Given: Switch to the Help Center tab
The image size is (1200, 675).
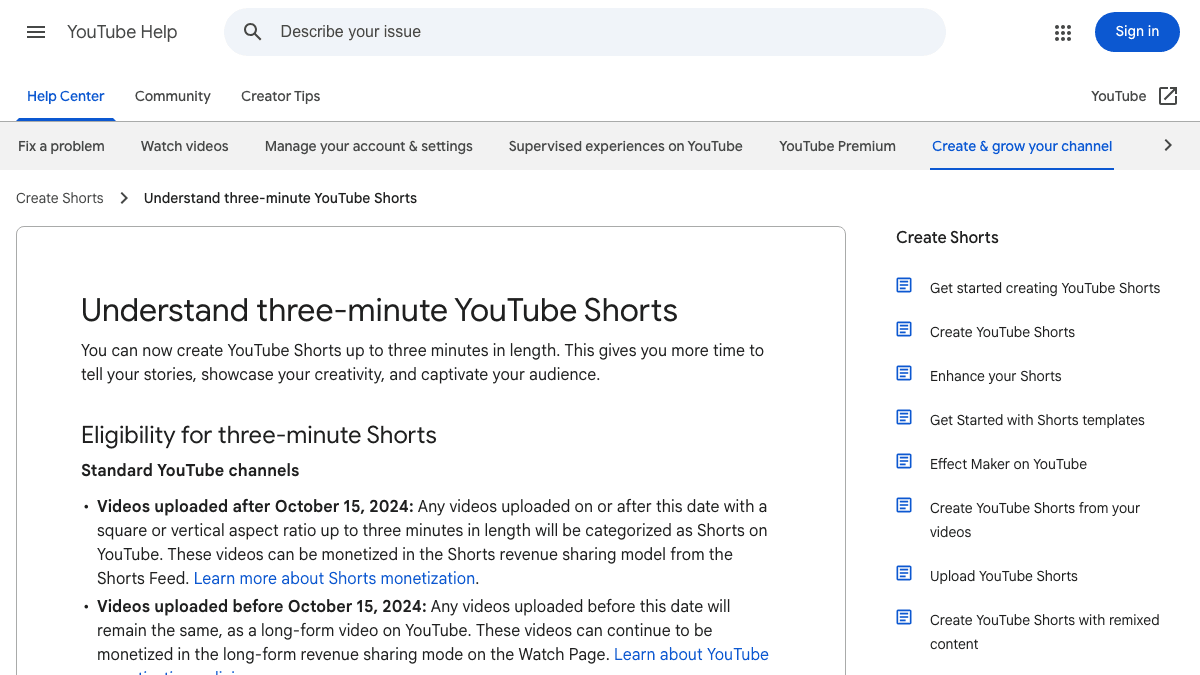Looking at the screenshot, I should click(x=66, y=96).
